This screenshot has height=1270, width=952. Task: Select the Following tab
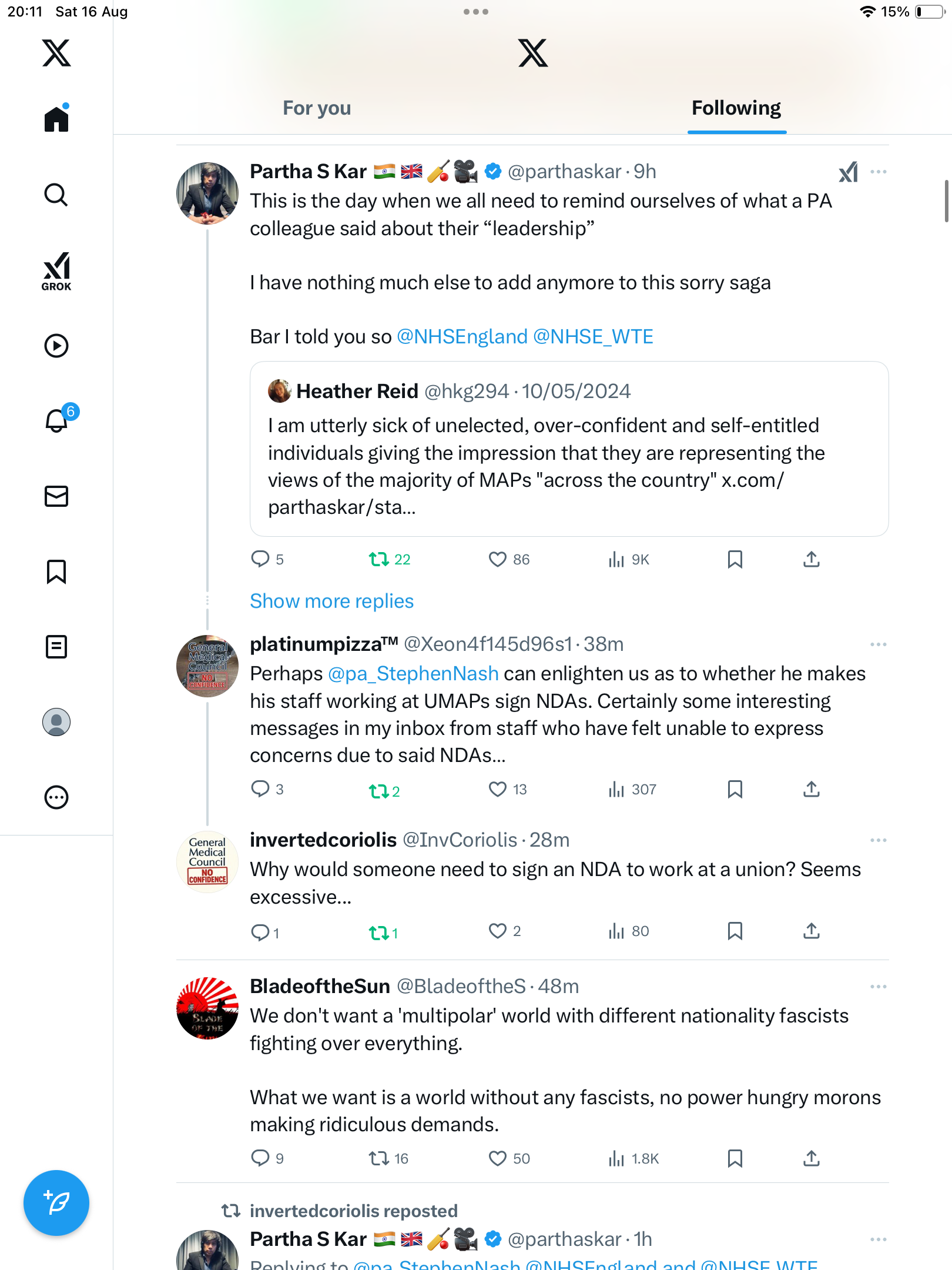pyautogui.click(x=736, y=108)
